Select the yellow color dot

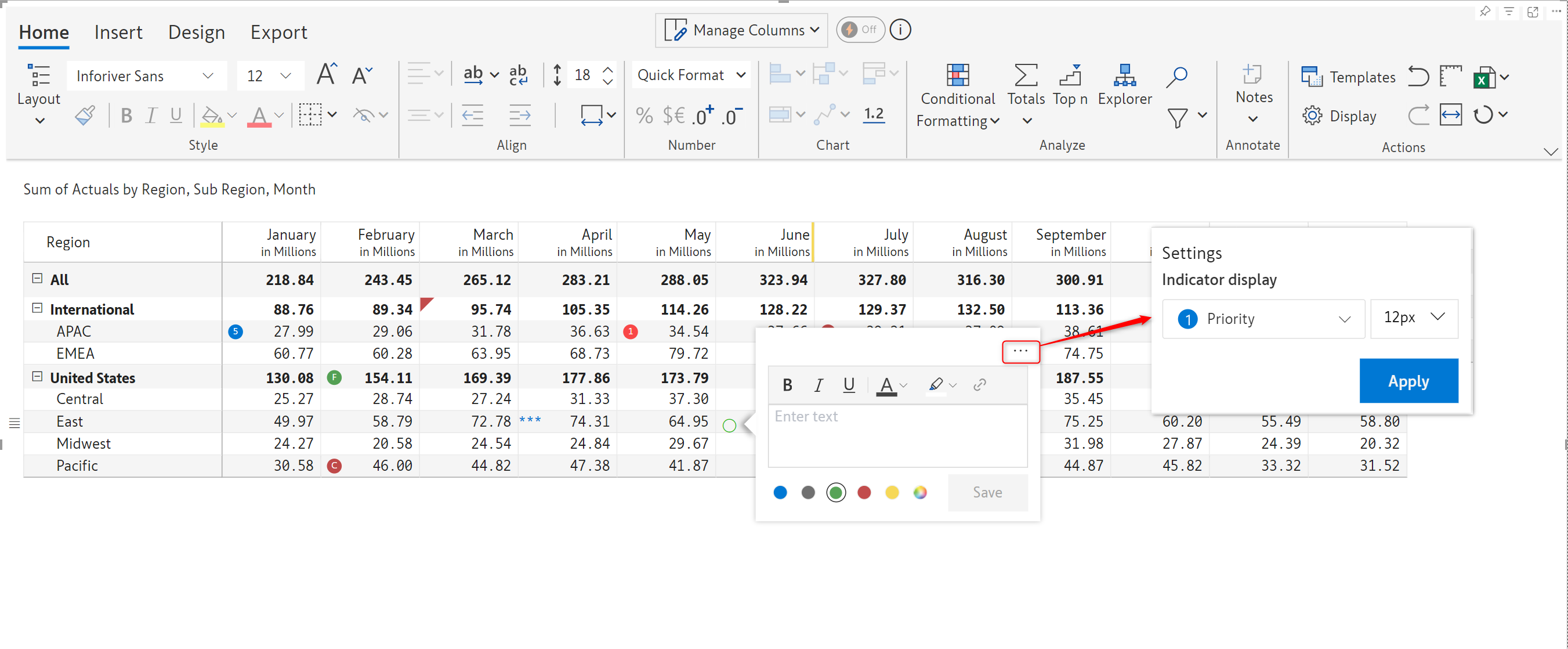click(892, 492)
